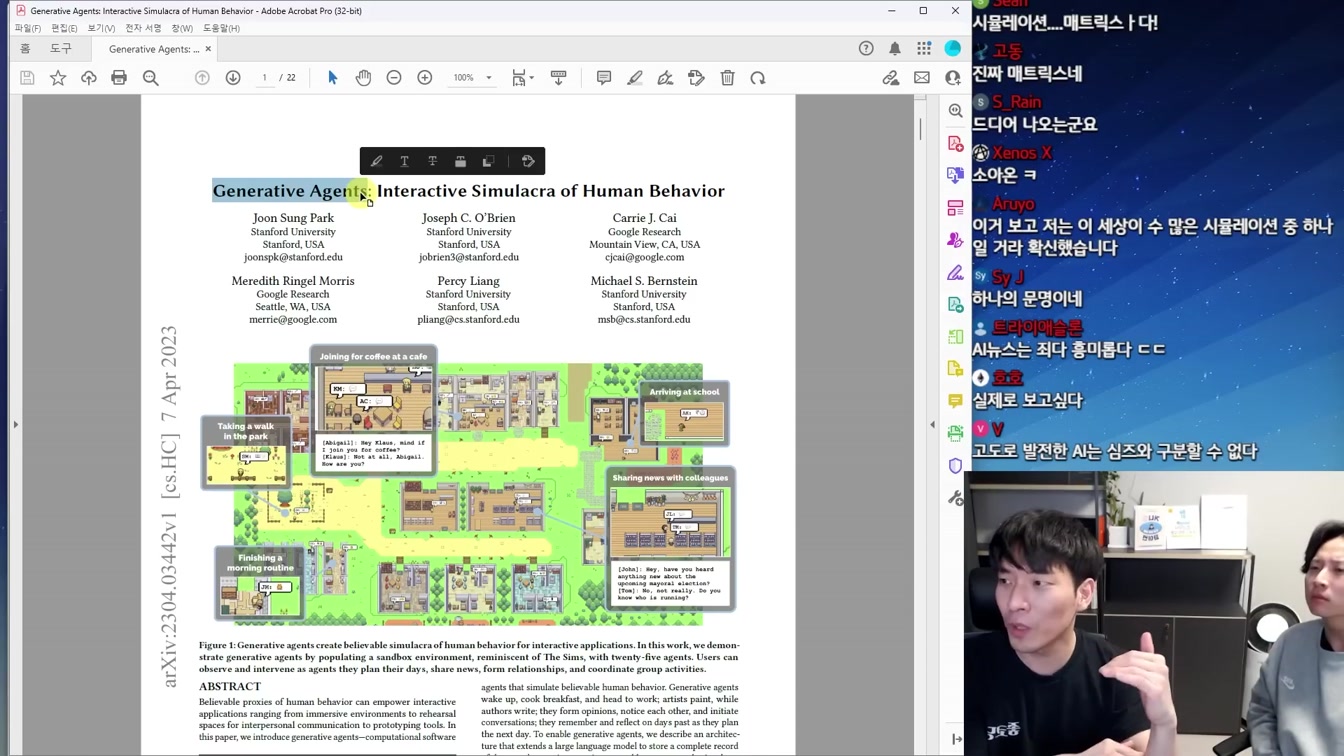Share a link to this file
Image resolution: width=1344 pixels, height=756 pixels.
click(891, 78)
